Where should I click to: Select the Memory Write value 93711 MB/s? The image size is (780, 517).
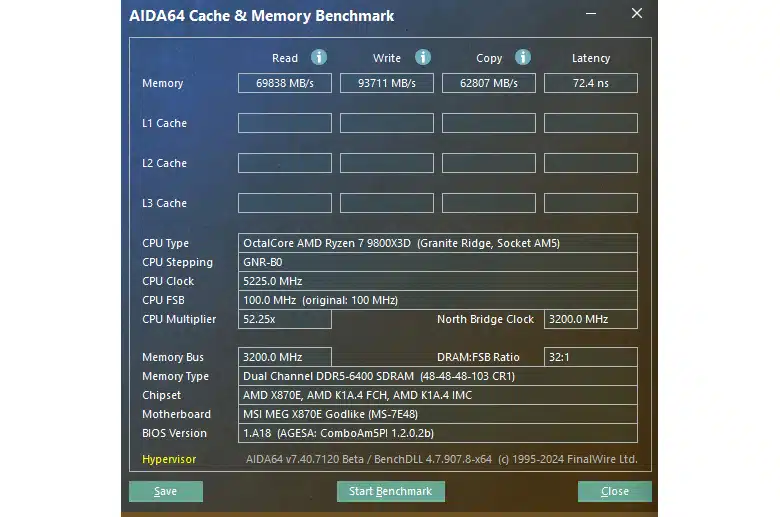pyautogui.click(x=387, y=83)
